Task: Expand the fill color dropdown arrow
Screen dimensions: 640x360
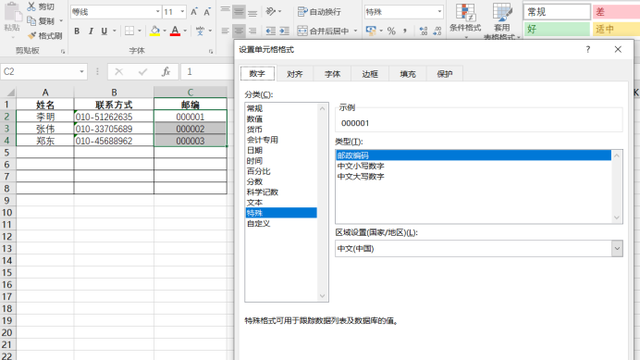Action: tap(164, 31)
